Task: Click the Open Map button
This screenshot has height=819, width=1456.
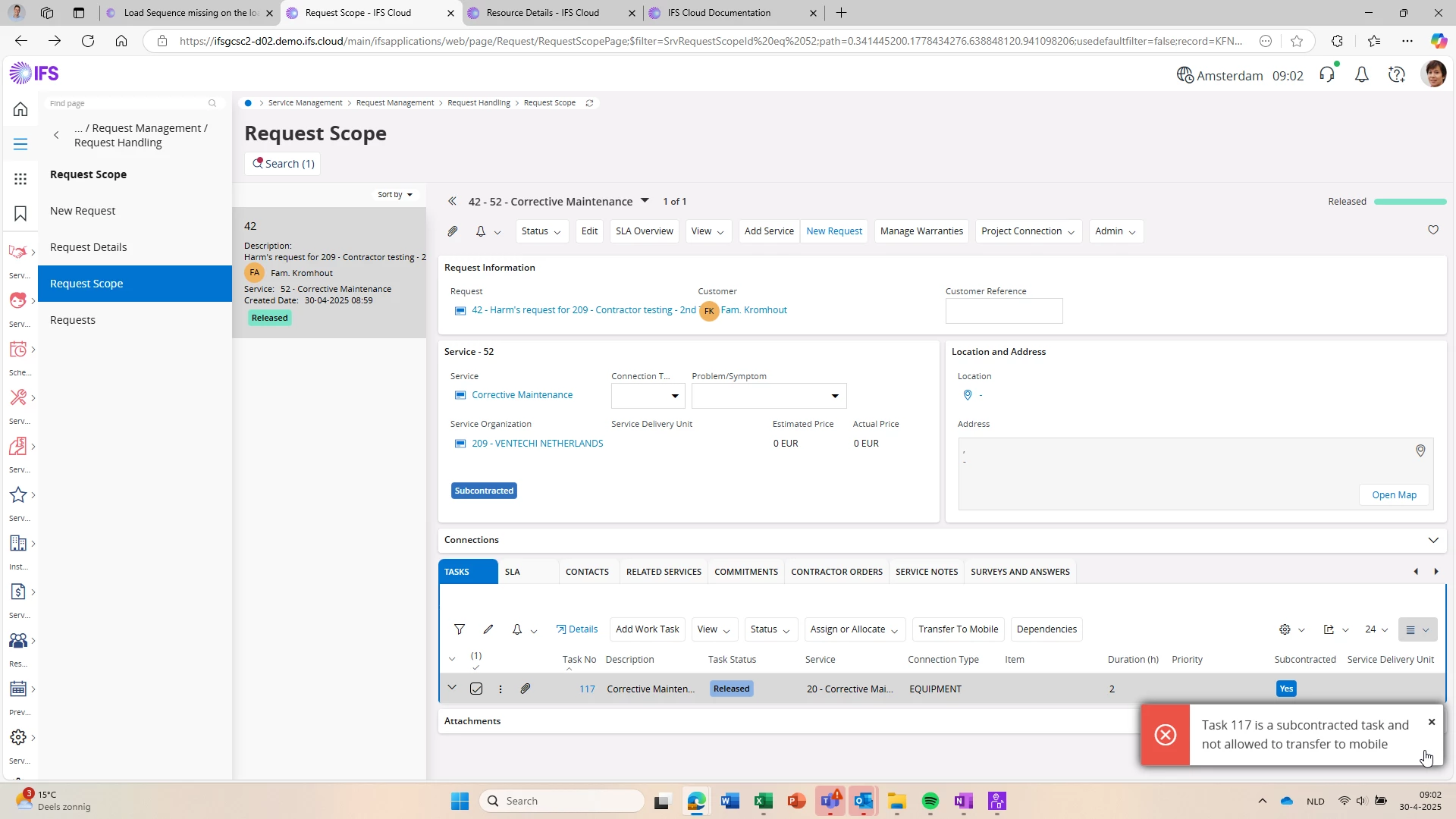Action: tap(1394, 495)
